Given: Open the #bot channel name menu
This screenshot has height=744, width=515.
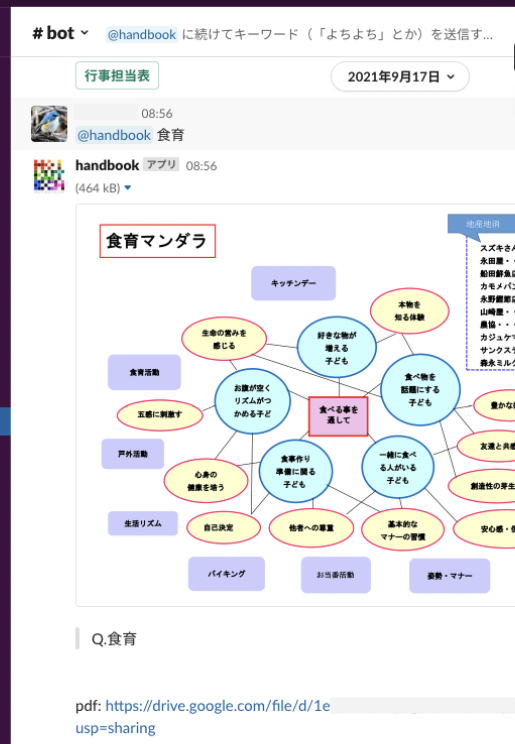Looking at the screenshot, I should 60,33.
